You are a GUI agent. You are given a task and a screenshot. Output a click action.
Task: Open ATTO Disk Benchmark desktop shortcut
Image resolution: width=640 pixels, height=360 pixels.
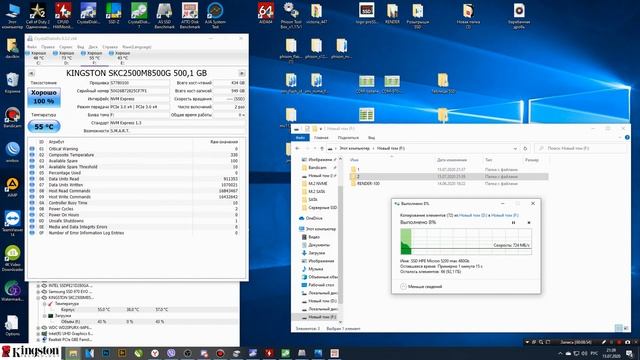[190, 15]
